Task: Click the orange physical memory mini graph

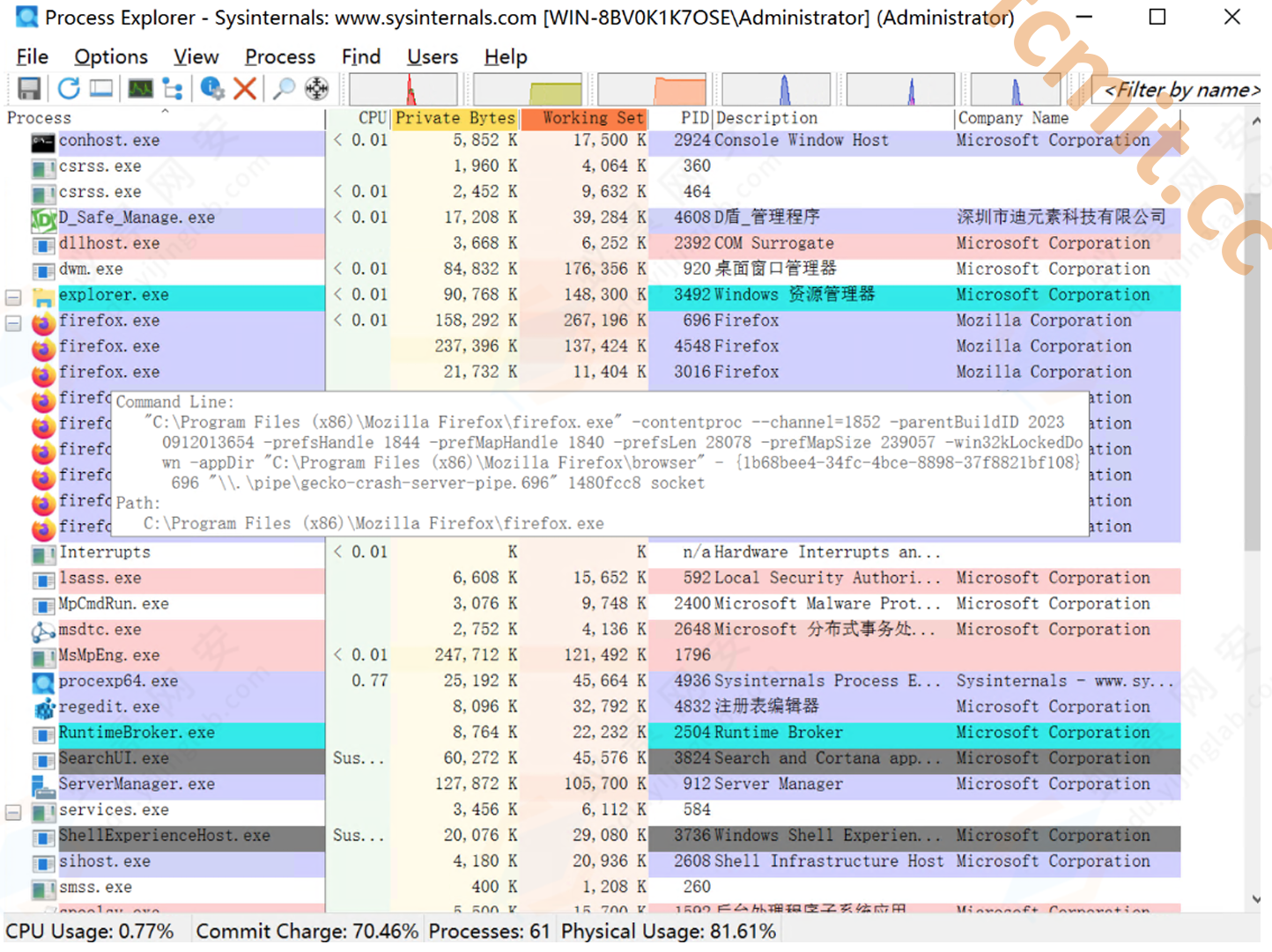Action: pyautogui.click(x=652, y=89)
